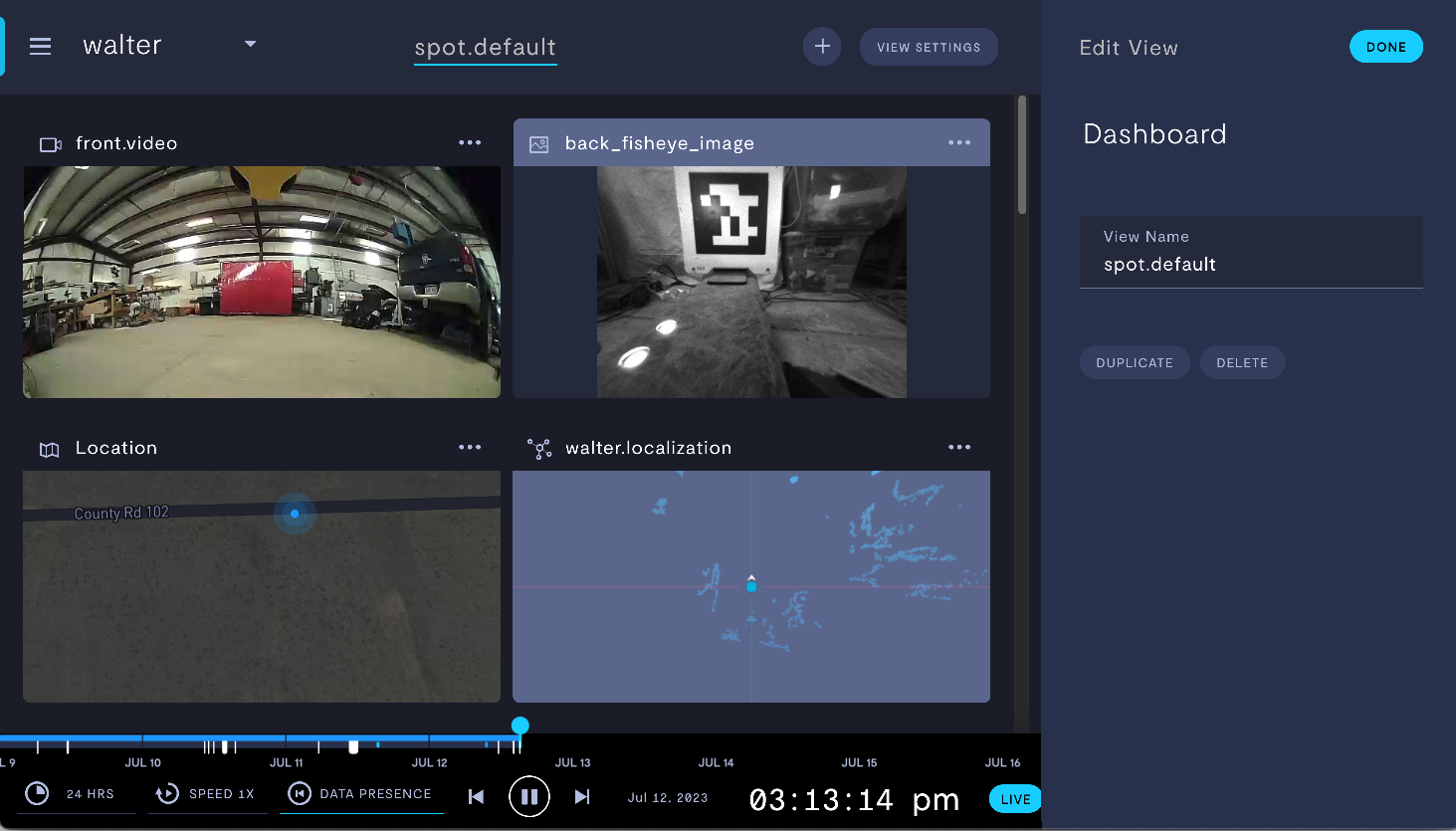The height and width of the screenshot is (831, 1456).
Task: Click the speed playback icon
Action: click(167, 793)
